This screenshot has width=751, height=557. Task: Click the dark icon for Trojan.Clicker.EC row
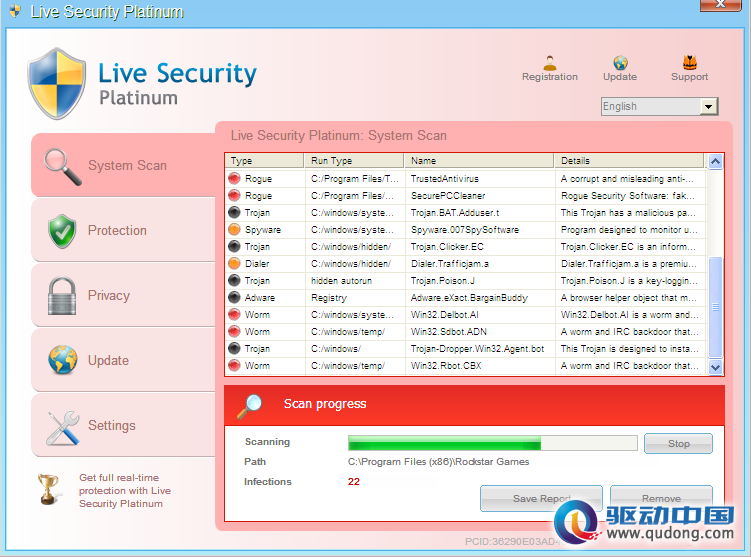click(234, 247)
